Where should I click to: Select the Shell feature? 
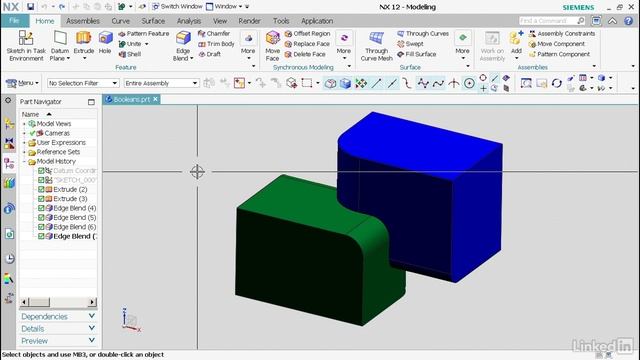pyautogui.click(x=130, y=54)
